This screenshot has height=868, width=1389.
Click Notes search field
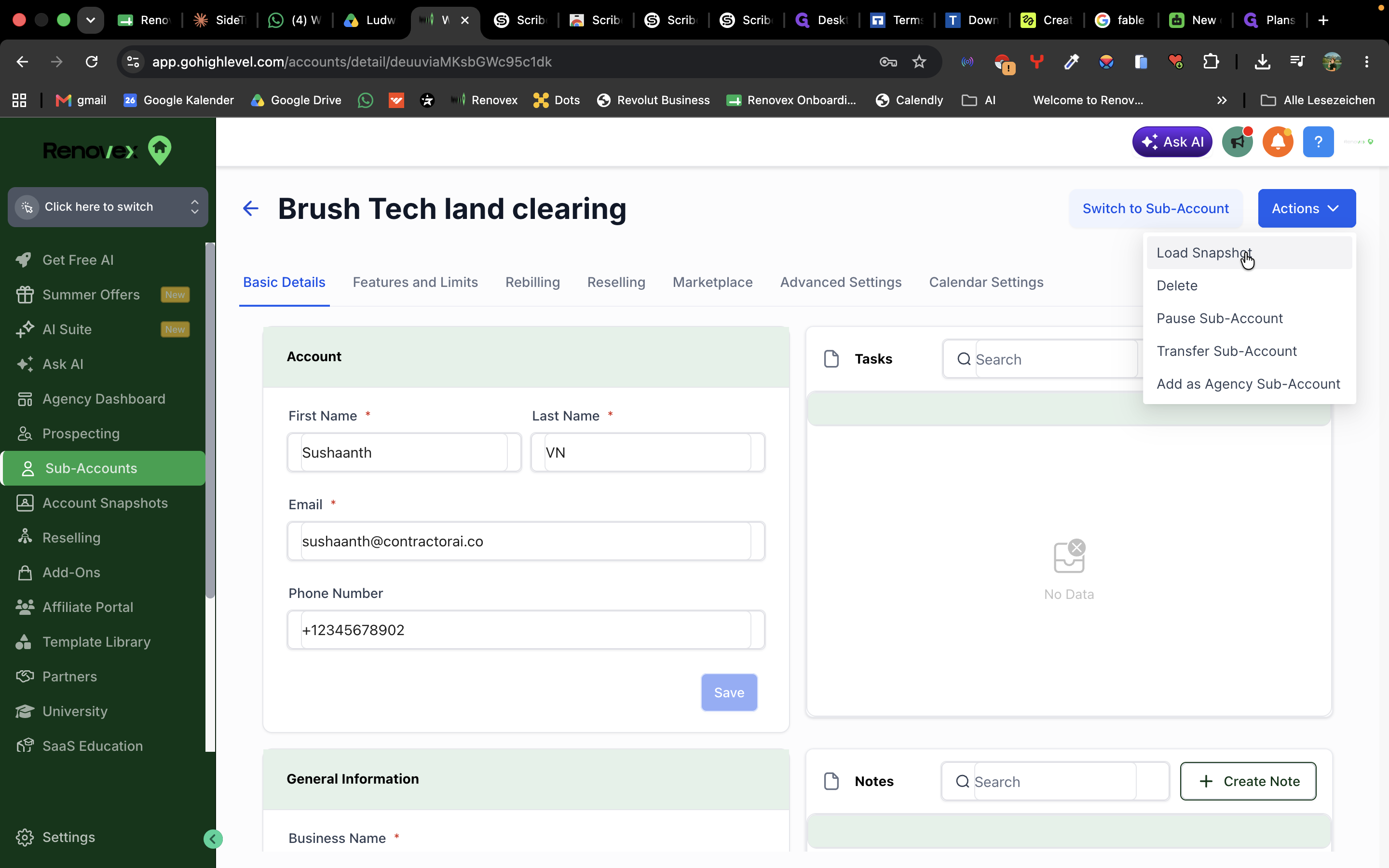(1055, 781)
